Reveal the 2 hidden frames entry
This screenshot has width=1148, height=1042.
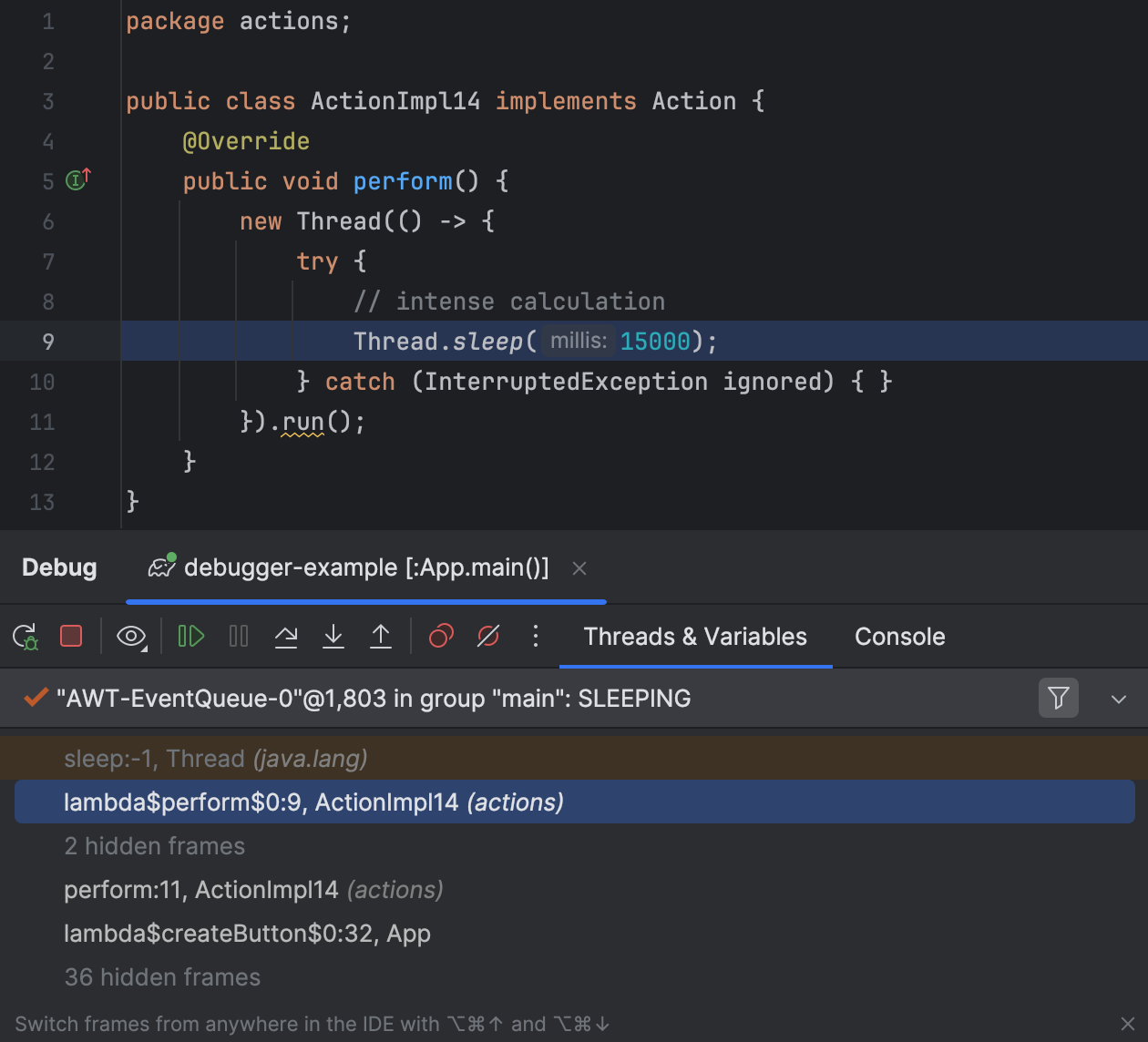pyautogui.click(x=154, y=845)
